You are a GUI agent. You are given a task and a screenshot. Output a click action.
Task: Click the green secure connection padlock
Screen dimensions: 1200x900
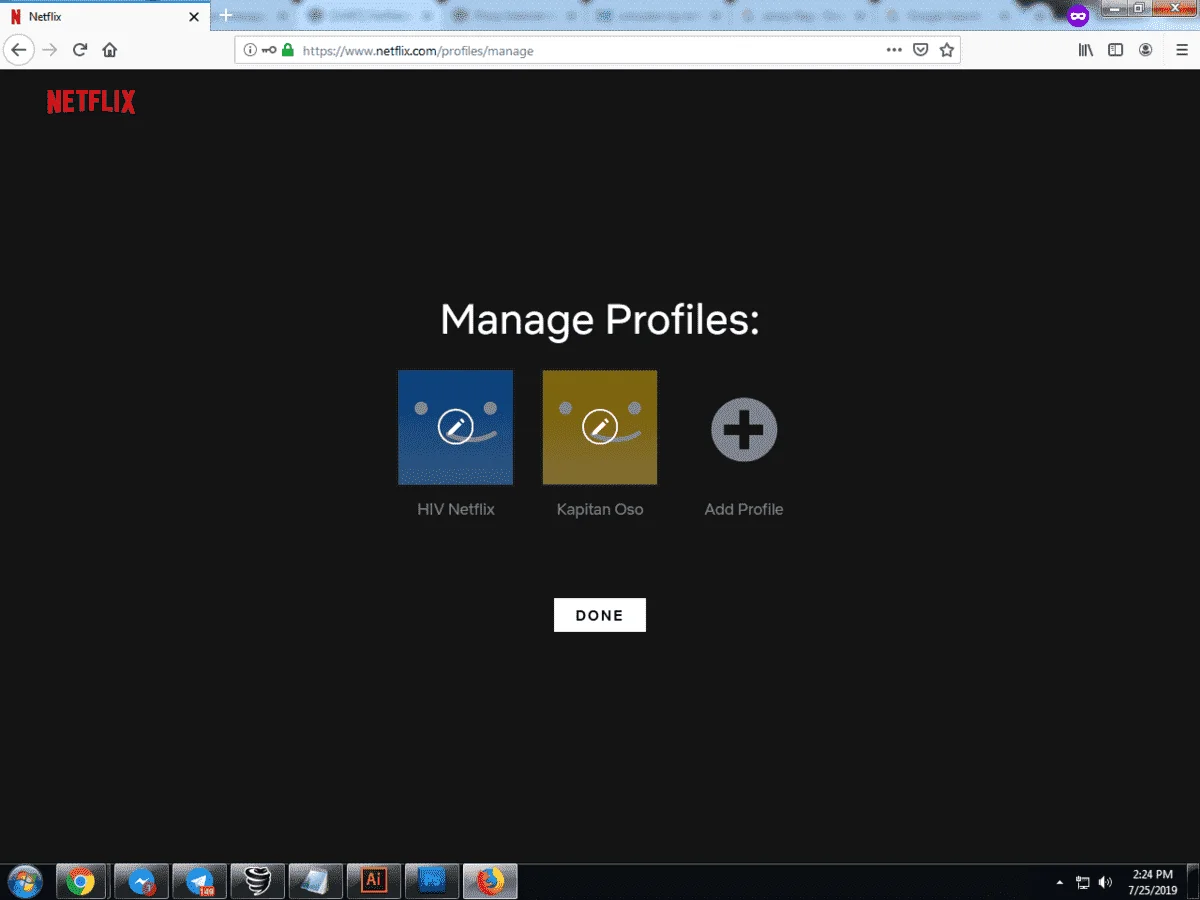coord(288,50)
